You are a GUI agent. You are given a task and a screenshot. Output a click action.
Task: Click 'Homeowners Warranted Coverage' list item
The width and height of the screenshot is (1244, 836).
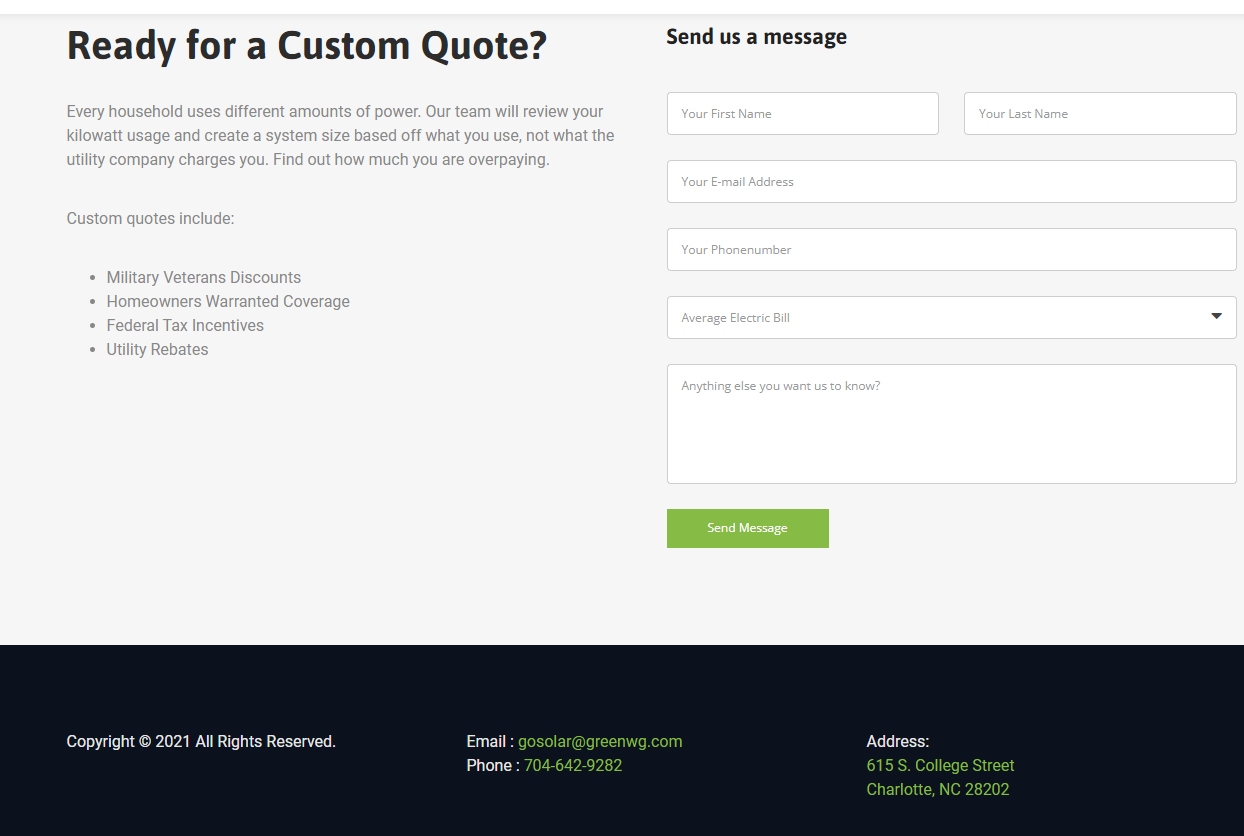(228, 302)
